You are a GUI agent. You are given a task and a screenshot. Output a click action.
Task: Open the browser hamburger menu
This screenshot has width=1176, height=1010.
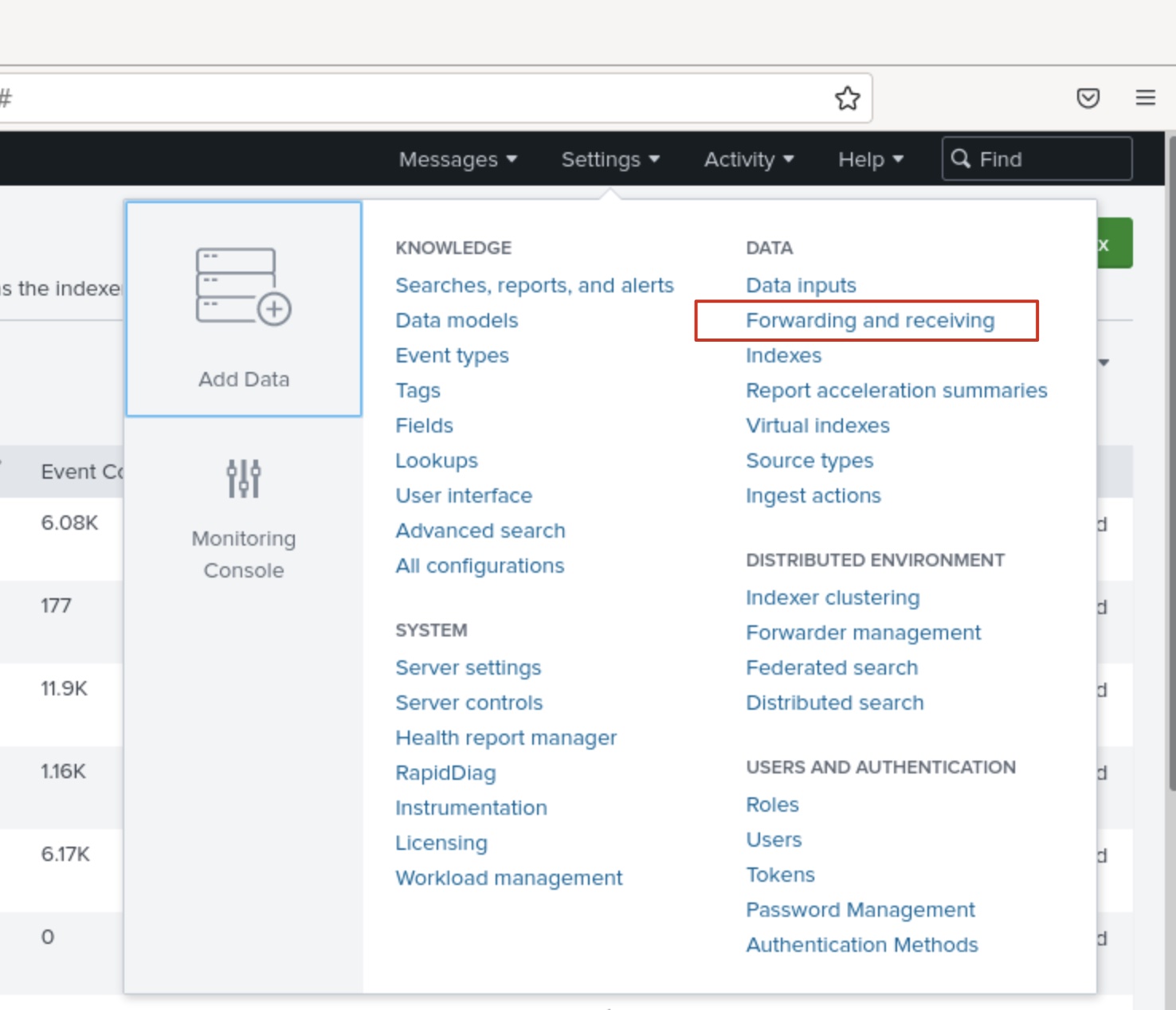[x=1146, y=98]
